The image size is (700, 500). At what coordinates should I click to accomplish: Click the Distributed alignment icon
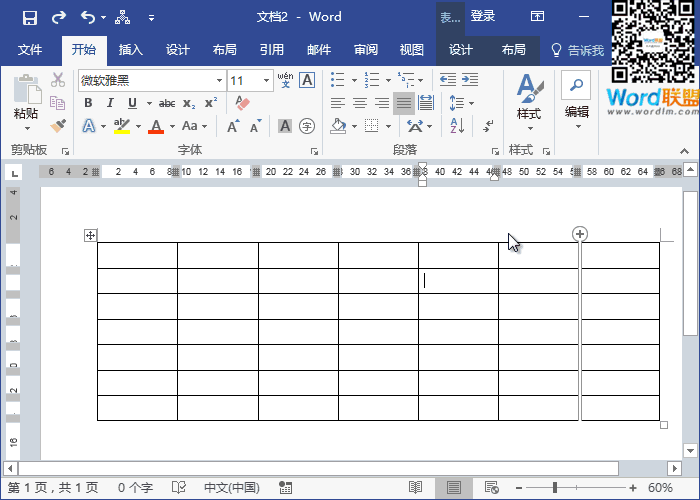point(426,103)
